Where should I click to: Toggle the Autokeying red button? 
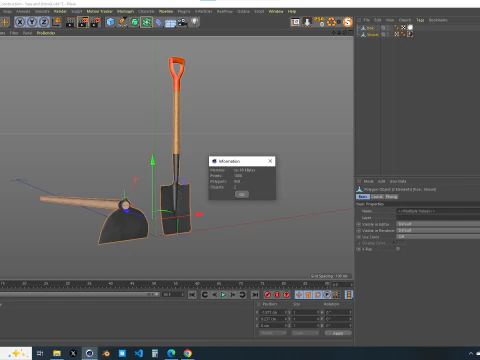pos(277,295)
